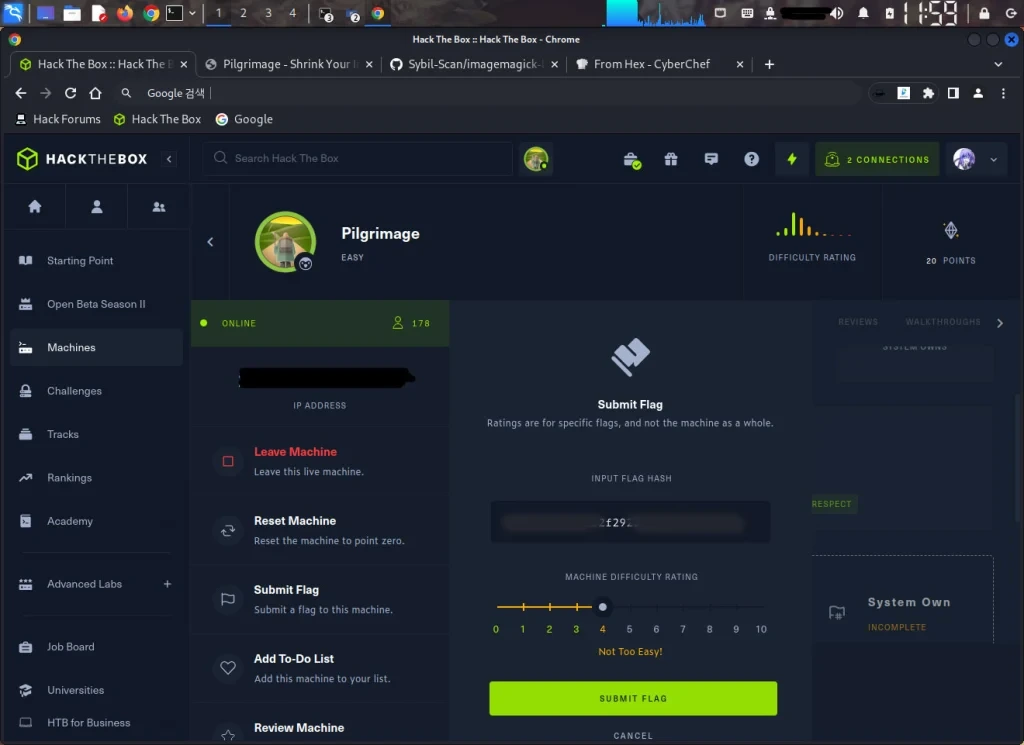Image resolution: width=1024 pixels, height=745 pixels.
Task: Click the Pilgrimage machine avatar next to search
Action: pos(536,159)
